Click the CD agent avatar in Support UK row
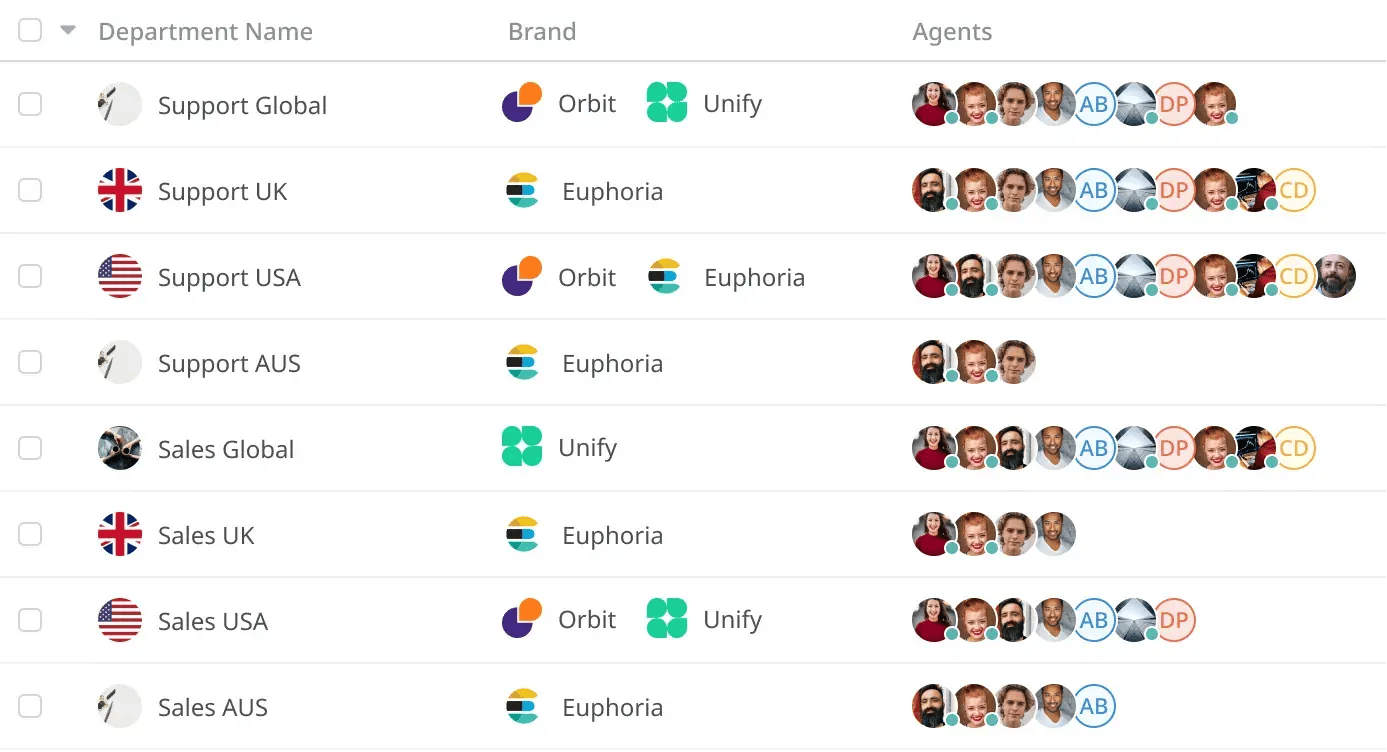The width and height of the screenshot is (1387, 752). [1294, 190]
